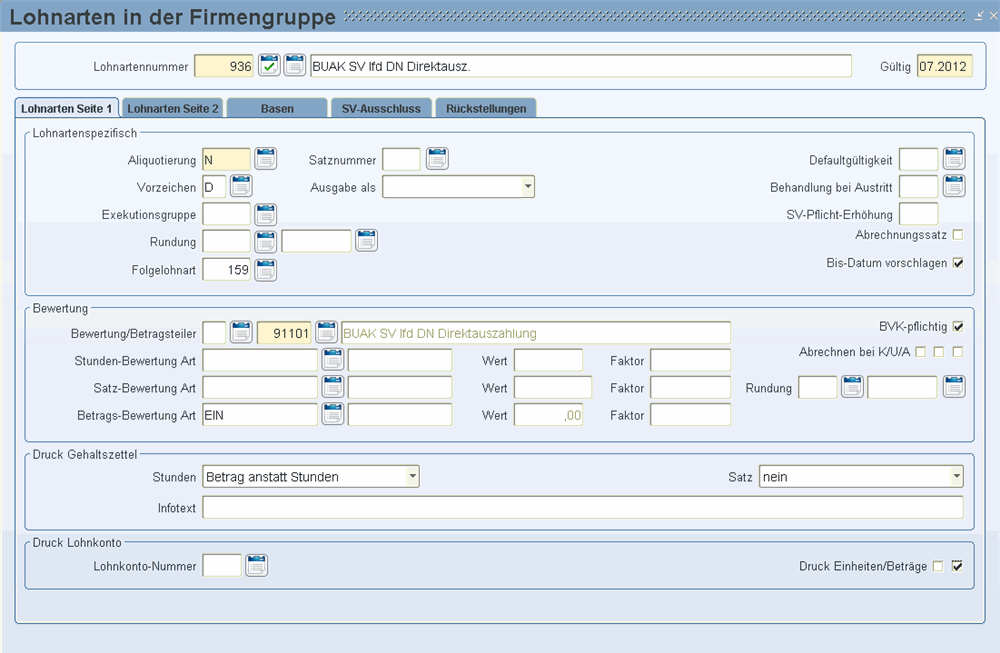
Task: Open the Basen tab
Action: 277,108
